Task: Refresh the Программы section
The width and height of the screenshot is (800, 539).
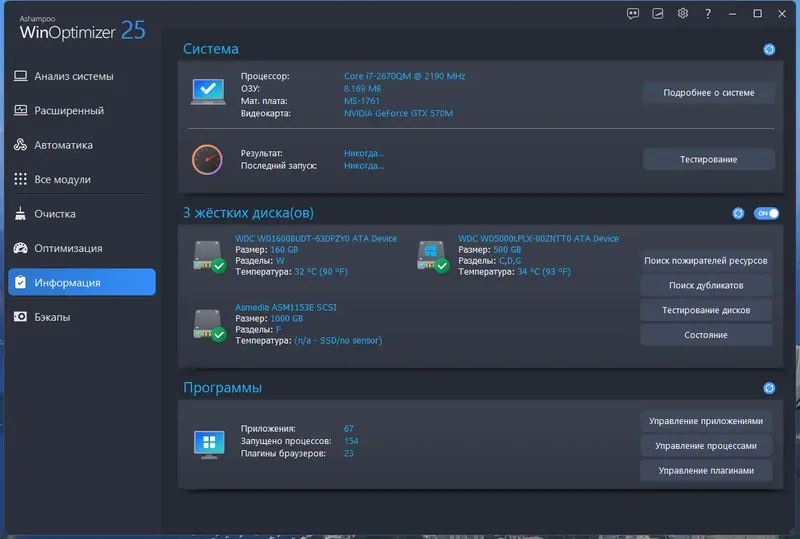Action: pyautogui.click(x=769, y=388)
